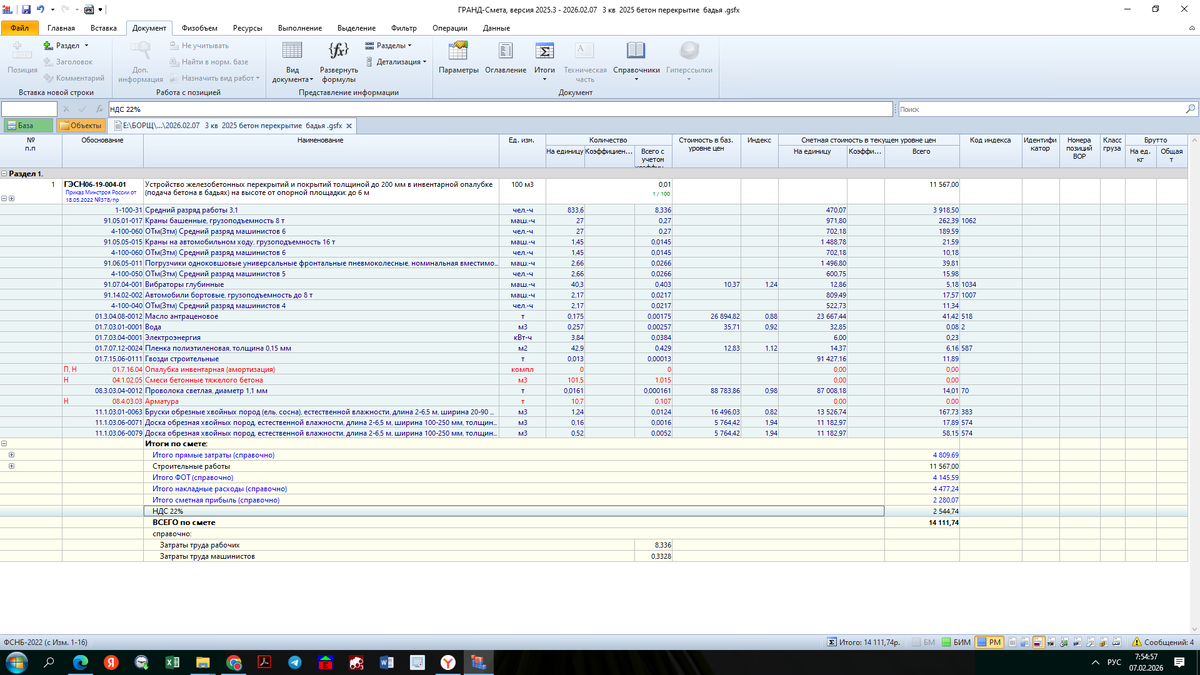Screen dimensions: 1200x675
Task: Expand the Итого прямые затраты row
Action: coord(12,455)
